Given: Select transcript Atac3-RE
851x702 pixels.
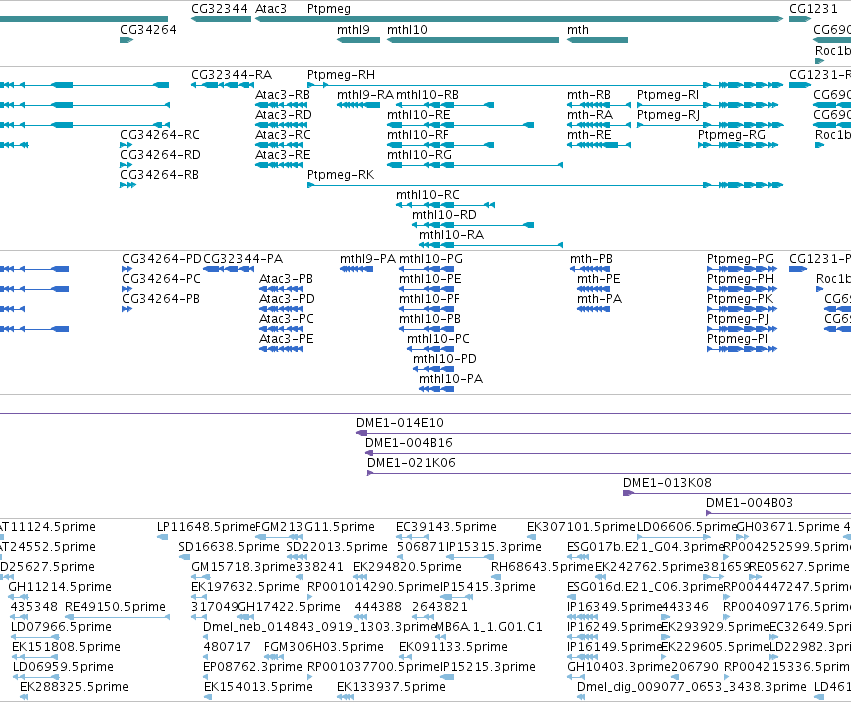Looking at the screenshot, I should pos(283,155).
